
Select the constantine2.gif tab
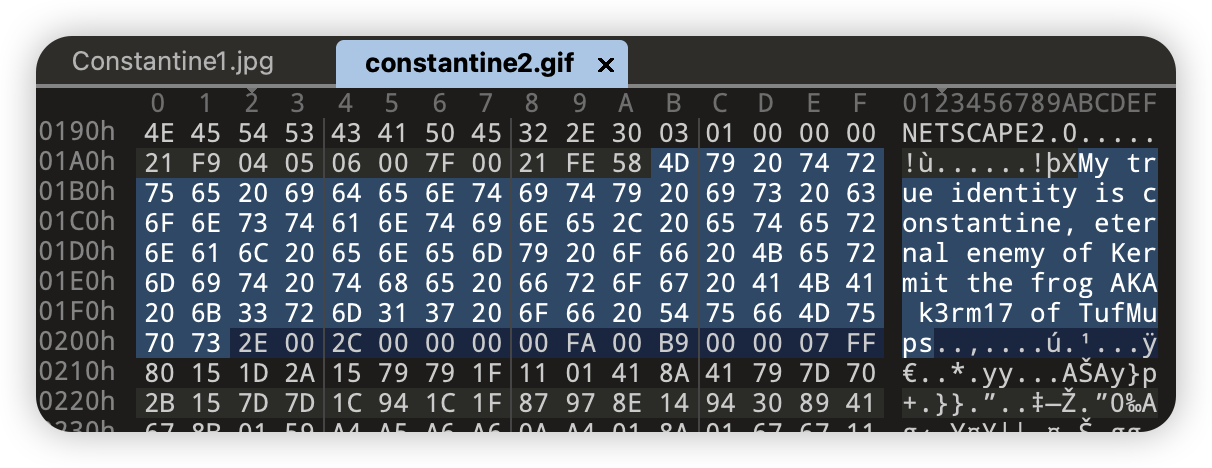pos(468,63)
